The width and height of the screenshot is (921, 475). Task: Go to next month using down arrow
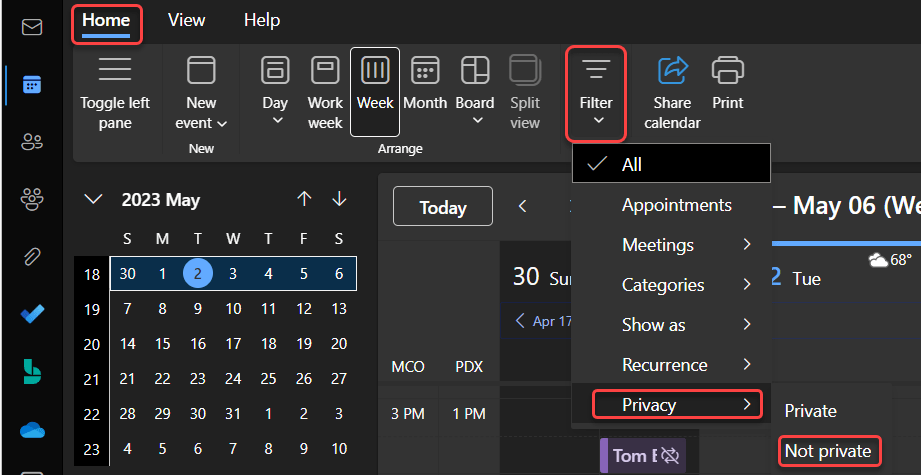(x=339, y=200)
